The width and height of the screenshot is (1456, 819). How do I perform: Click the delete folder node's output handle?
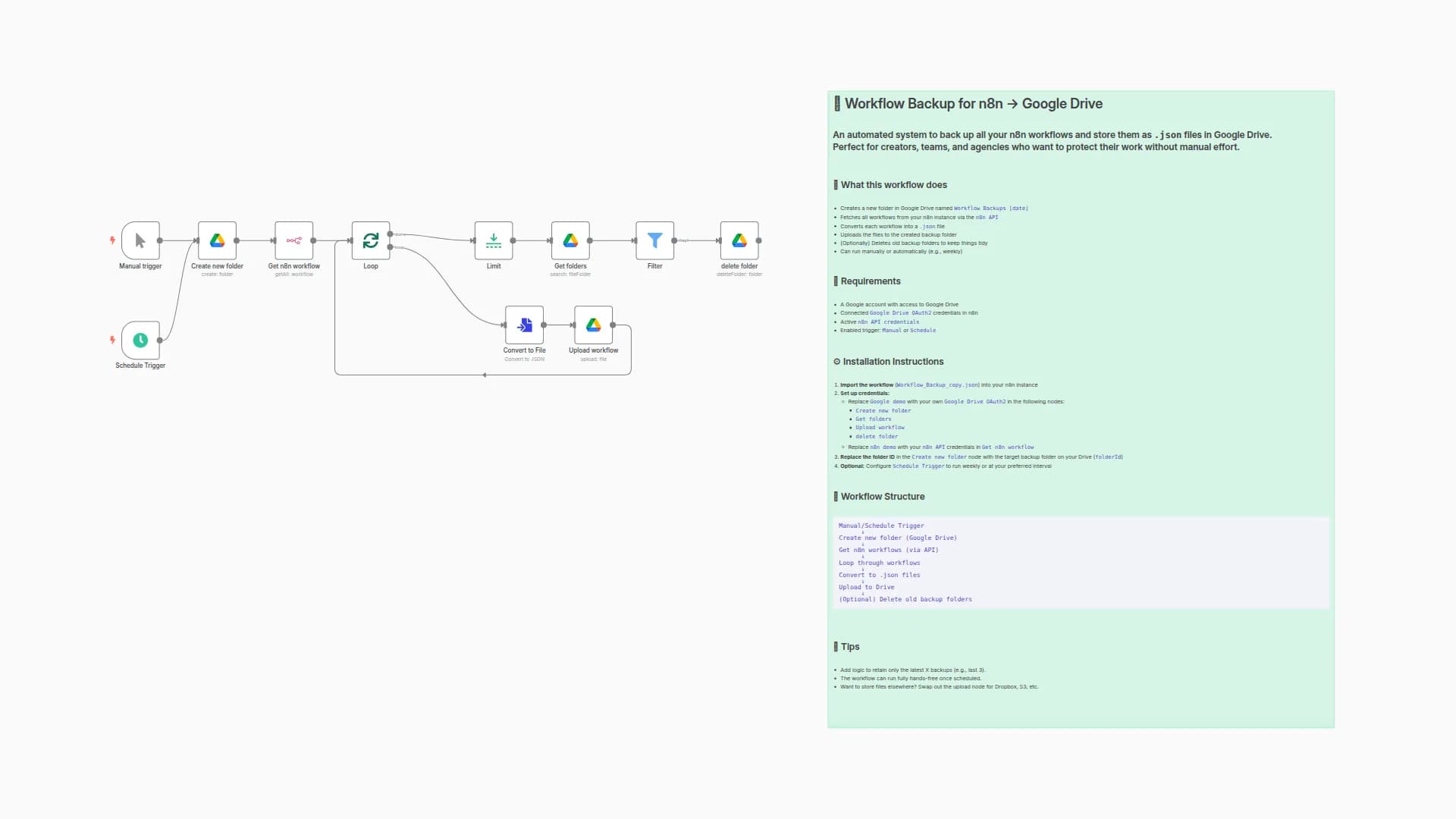[759, 240]
